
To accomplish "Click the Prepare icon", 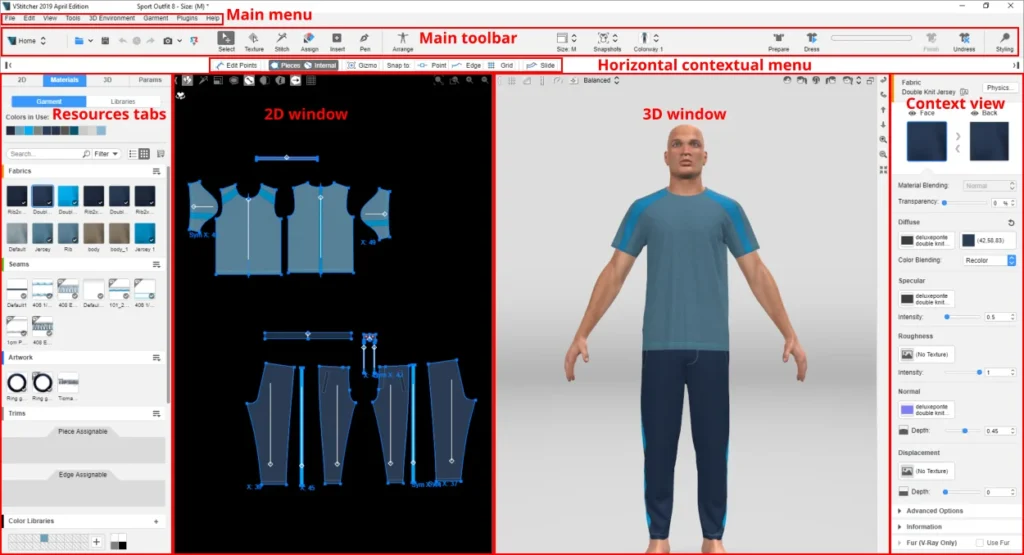I will click(778, 40).
